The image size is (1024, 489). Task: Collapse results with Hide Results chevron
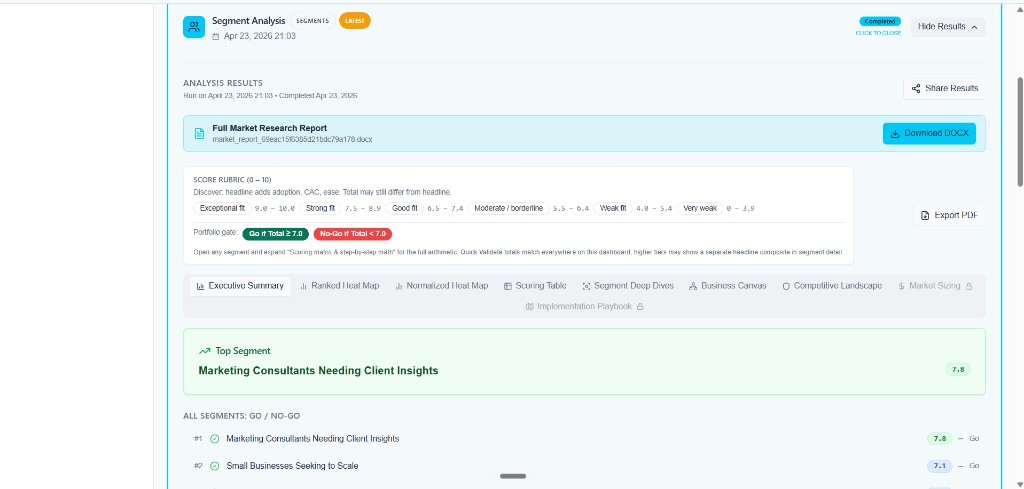click(x=974, y=27)
